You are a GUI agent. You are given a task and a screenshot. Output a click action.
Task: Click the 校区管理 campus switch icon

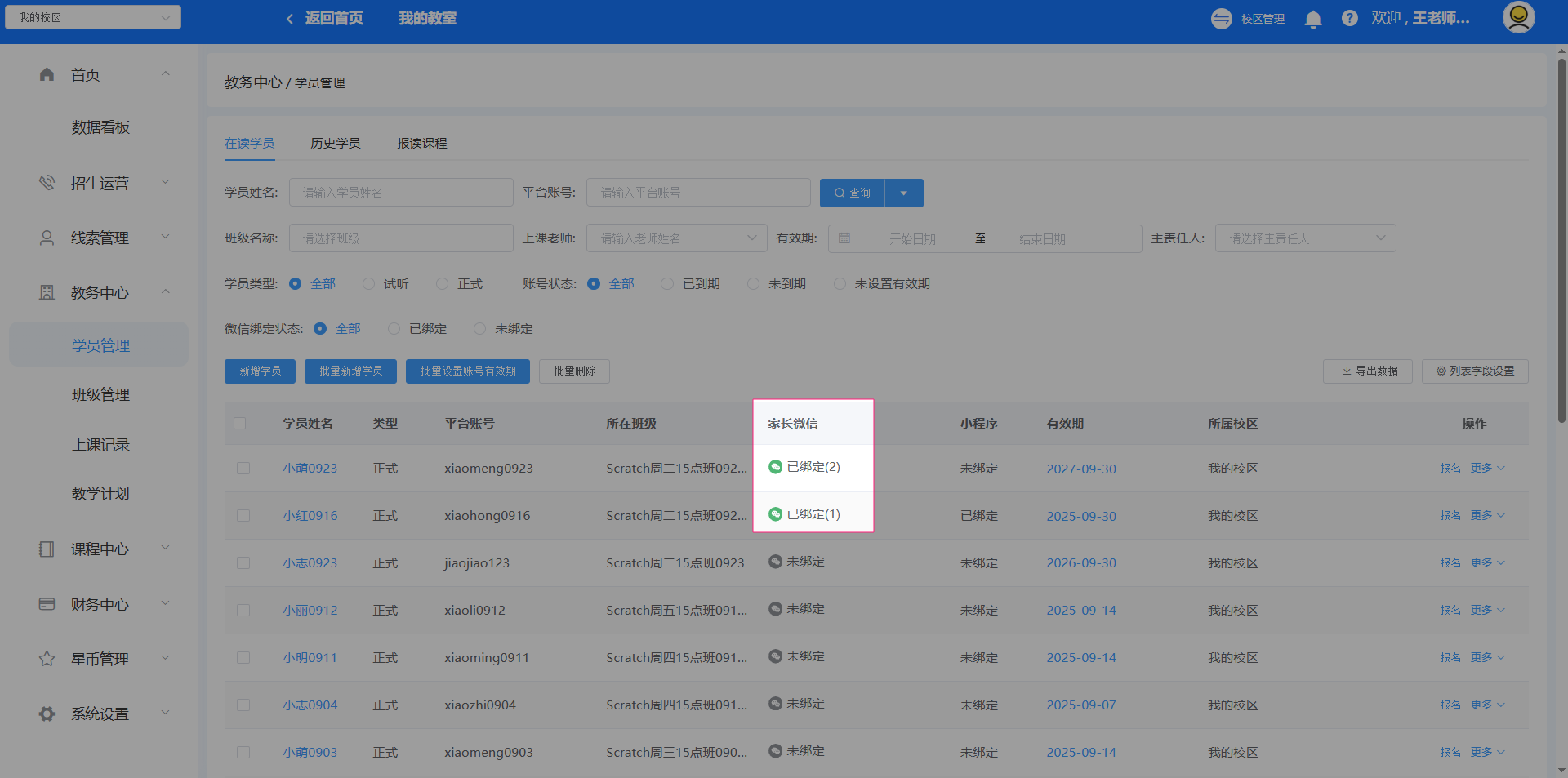(x=1221, y=19)
